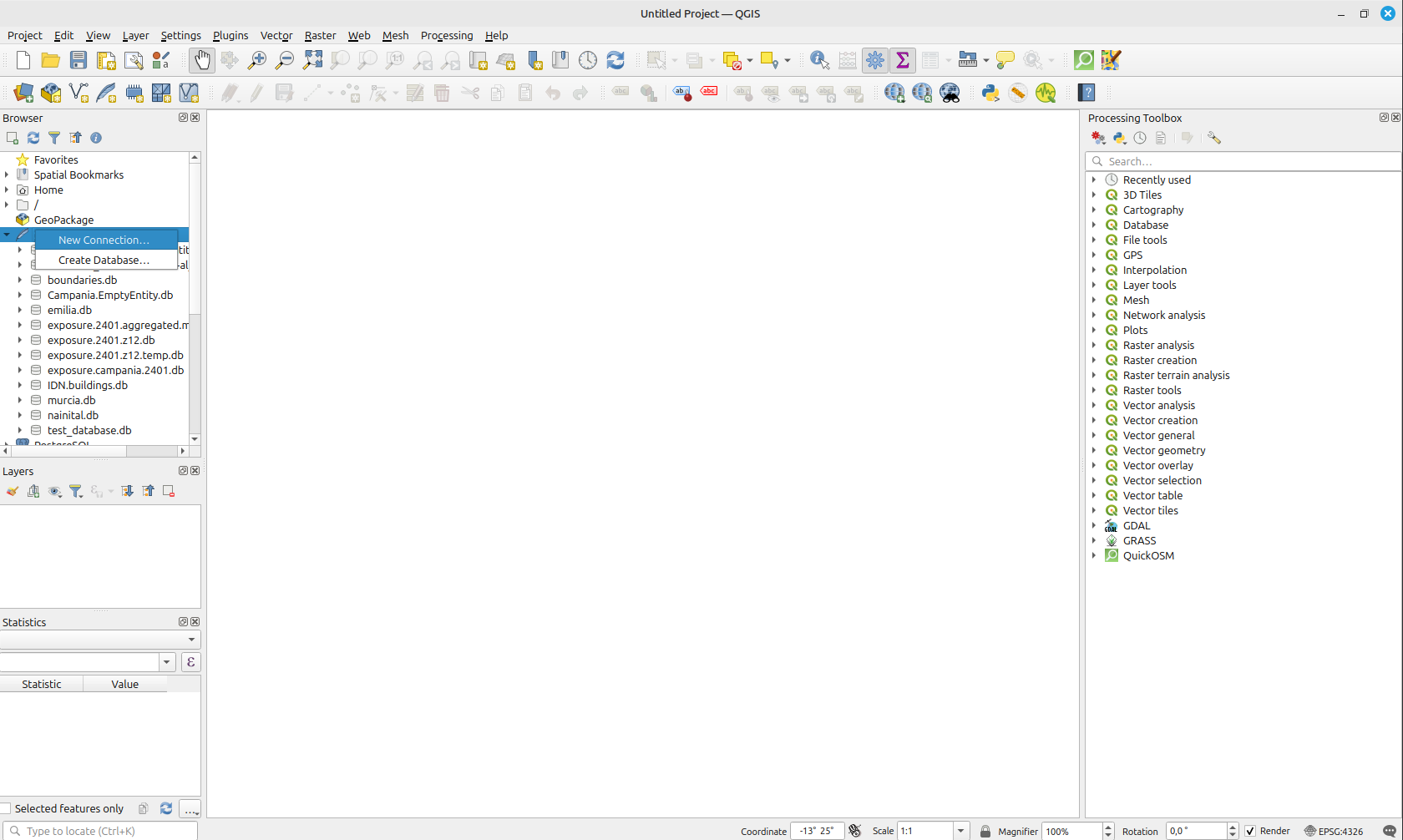Open the Processing menu
This screenshot has height=840, width=1403.
coord(447,35)
